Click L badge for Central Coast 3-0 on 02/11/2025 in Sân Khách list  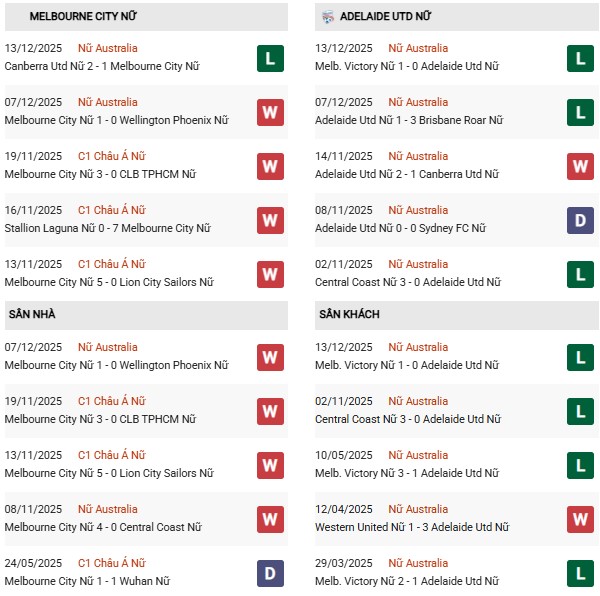(580, 411)
